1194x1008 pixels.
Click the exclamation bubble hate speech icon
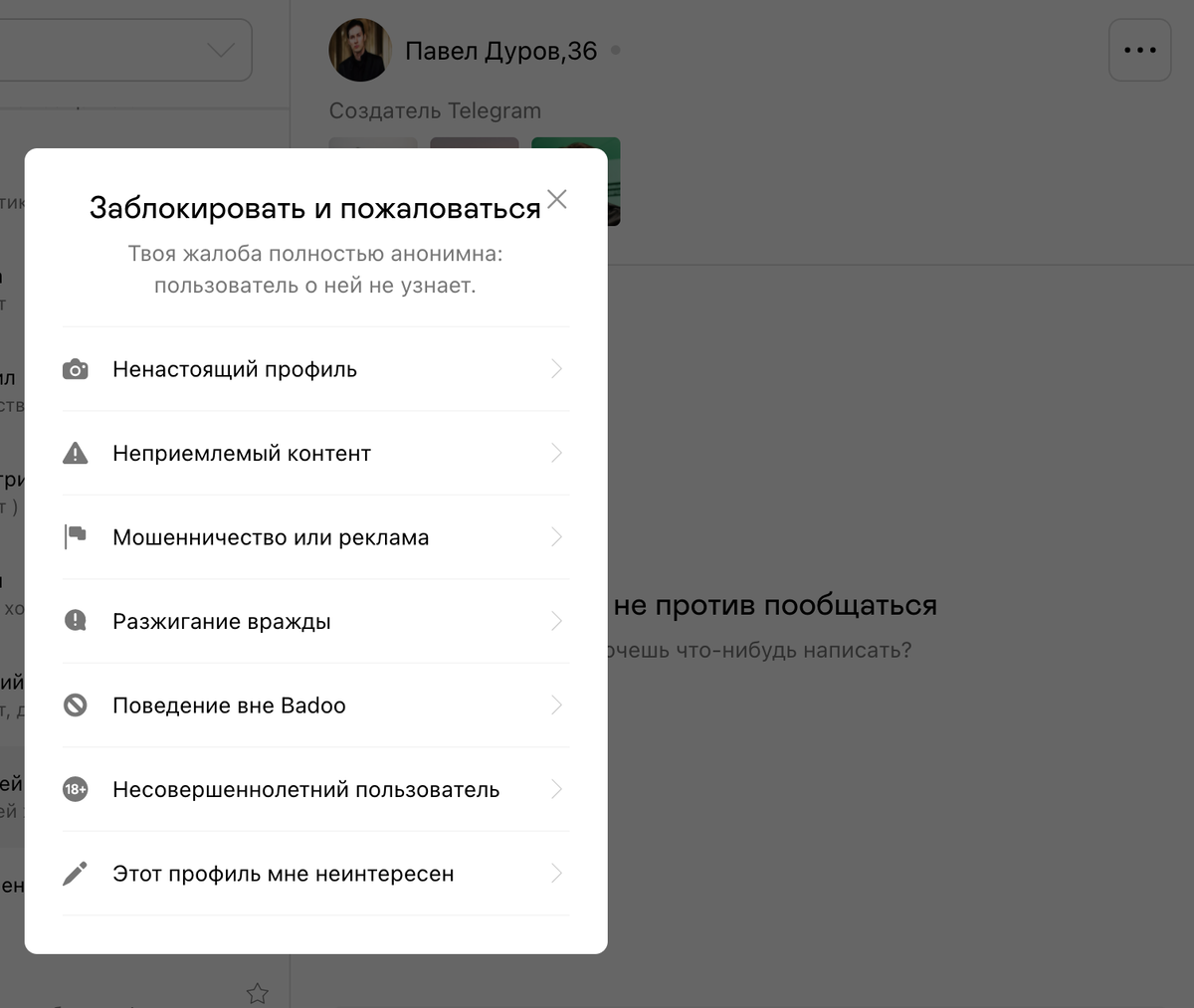click(76, 621)
